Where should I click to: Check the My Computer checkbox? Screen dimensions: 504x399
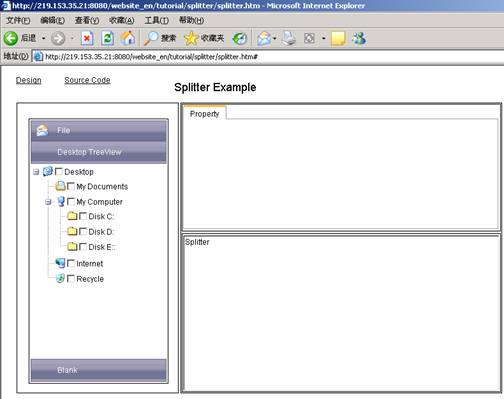tap(71, 202)
